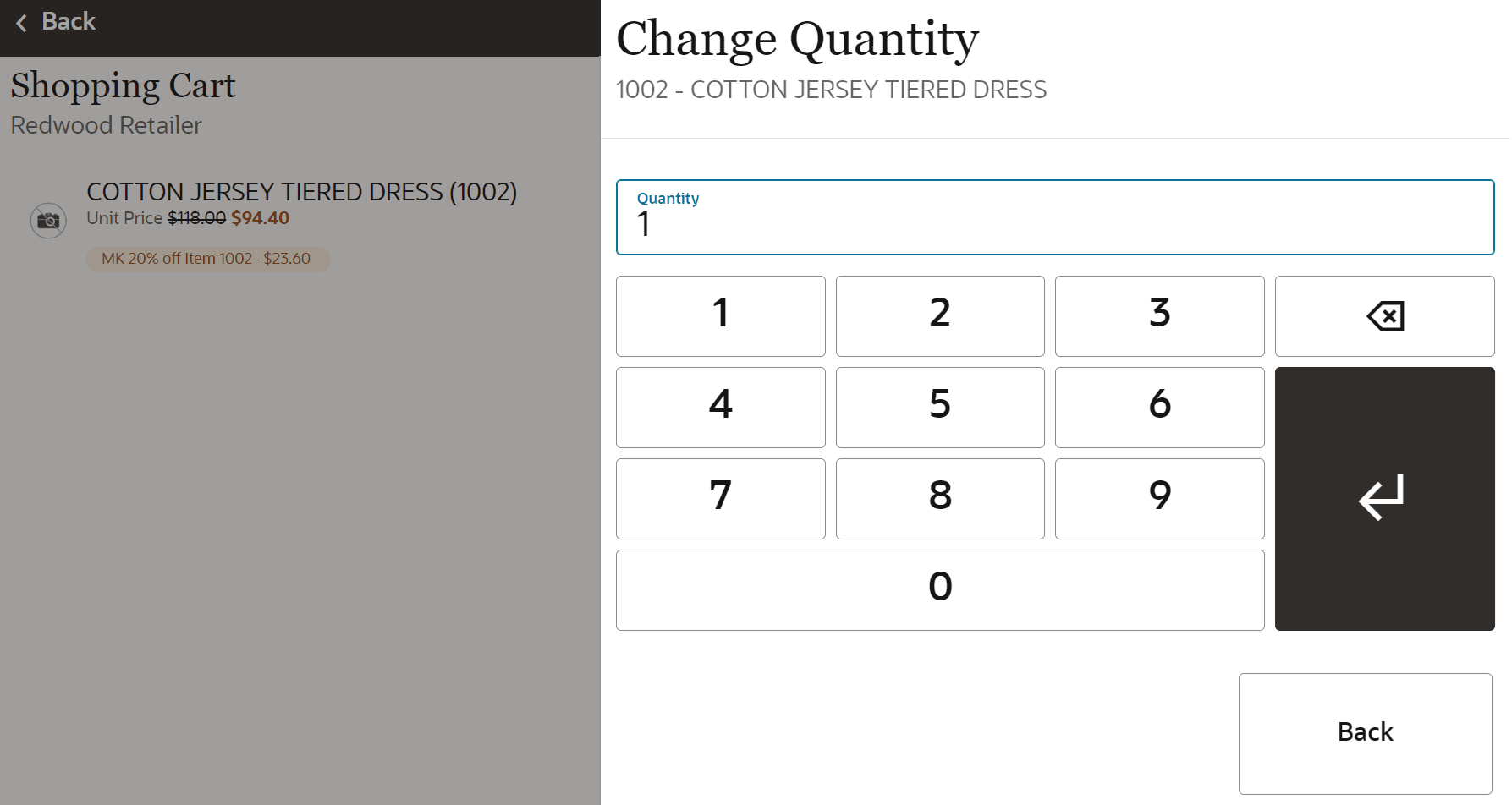This screenshot has width=1512, height=805.
Task: Click the Back button at the bottom right
Action: tap(1365, 732)
